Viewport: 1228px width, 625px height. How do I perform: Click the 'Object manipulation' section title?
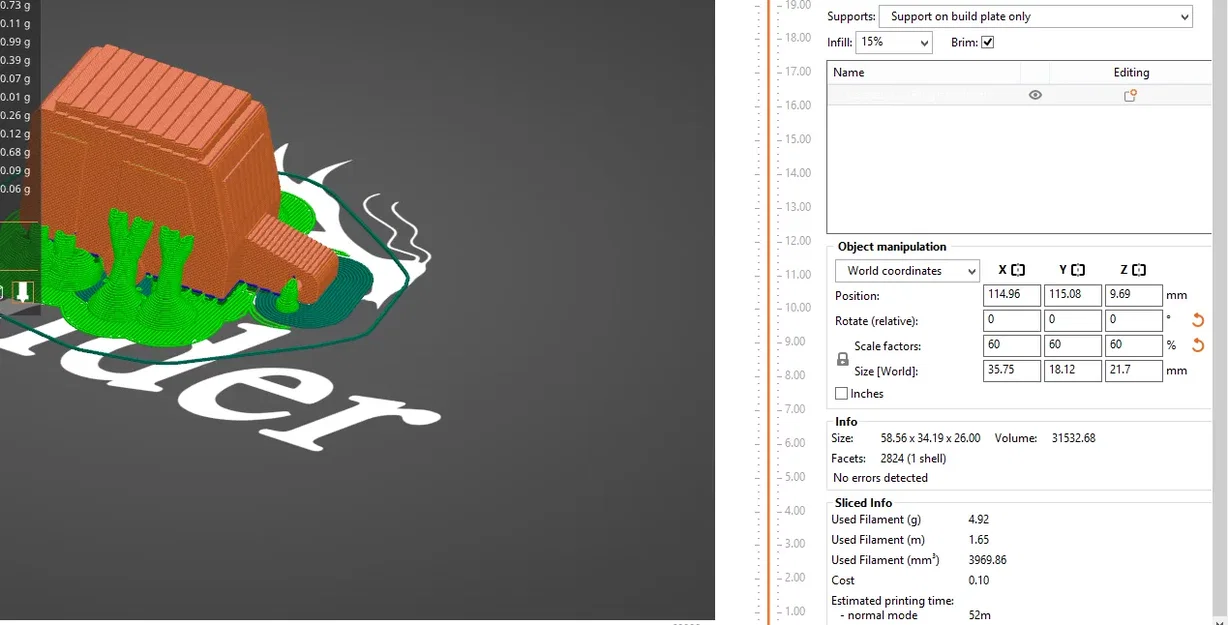(x=892, y=247)
